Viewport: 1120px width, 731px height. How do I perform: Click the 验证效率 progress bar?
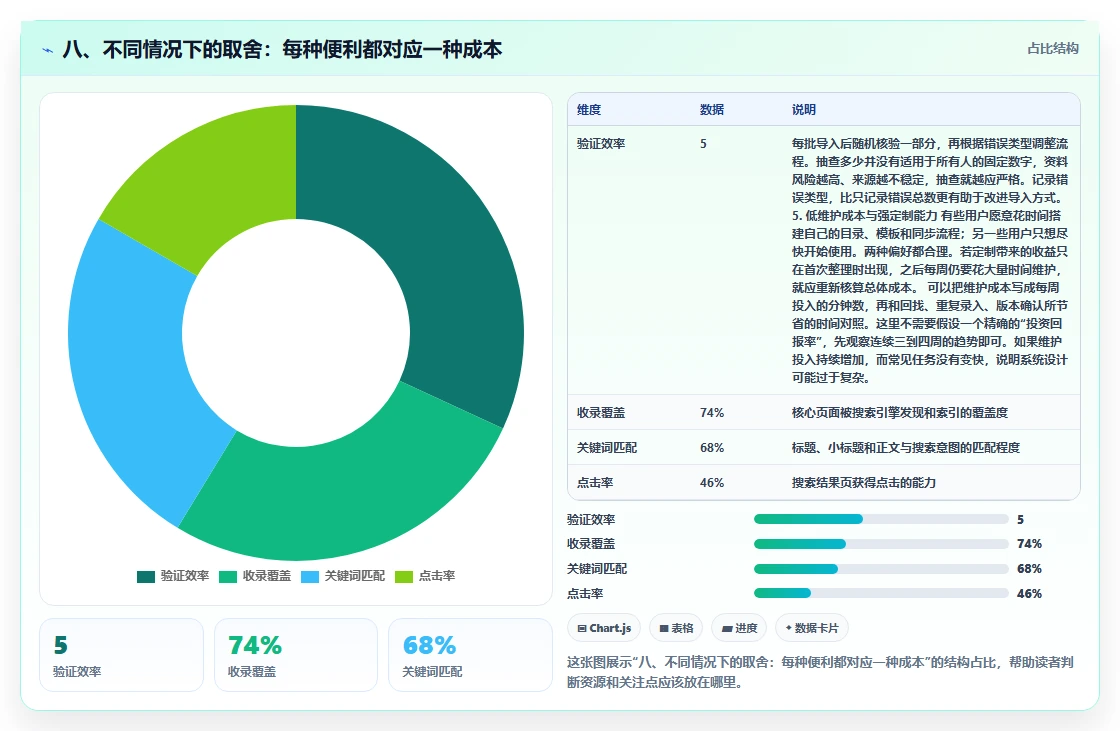pos(881,519)
